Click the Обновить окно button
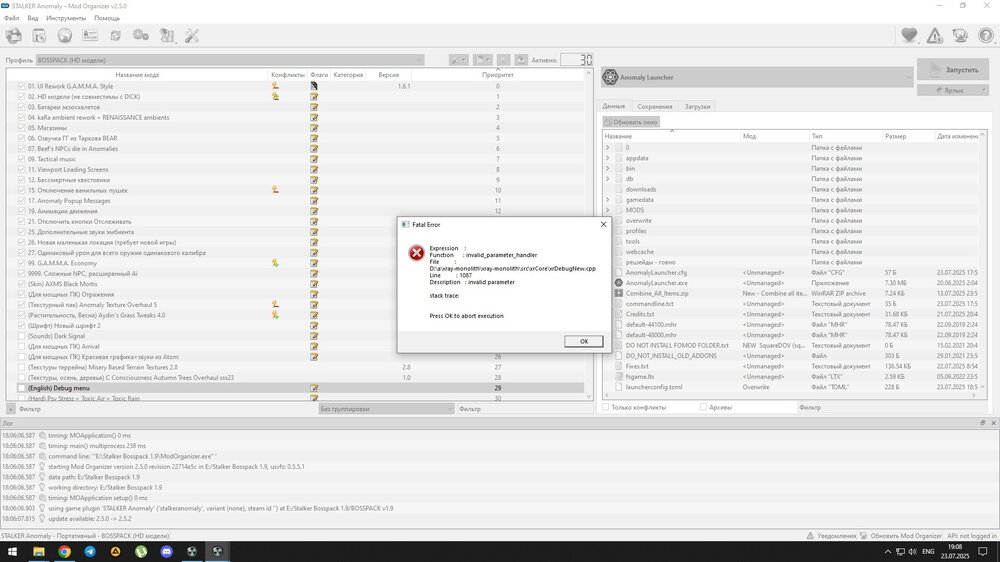Image resolution: width=1000 pixels, height=562 pixels. click(631, 122)
